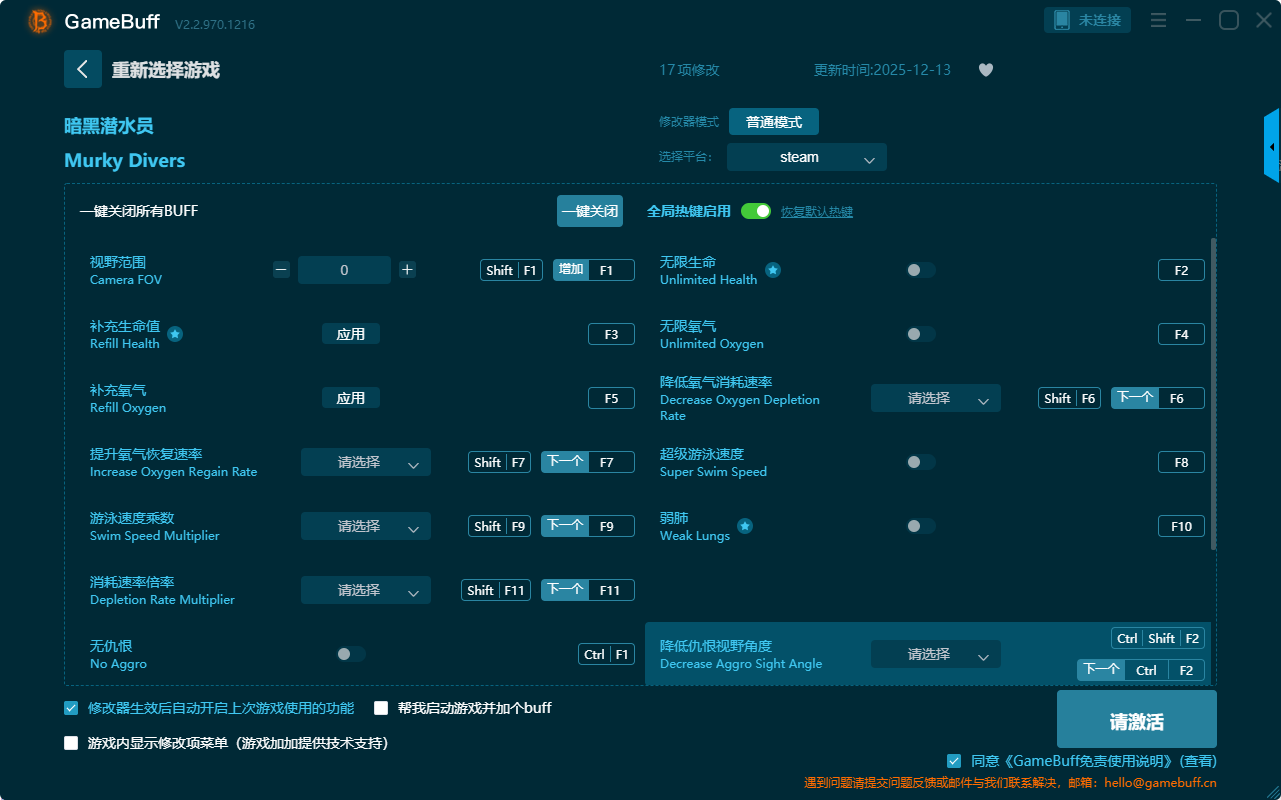
Task: Click the Camera FOV value input field
Action: tap(344, 270)
